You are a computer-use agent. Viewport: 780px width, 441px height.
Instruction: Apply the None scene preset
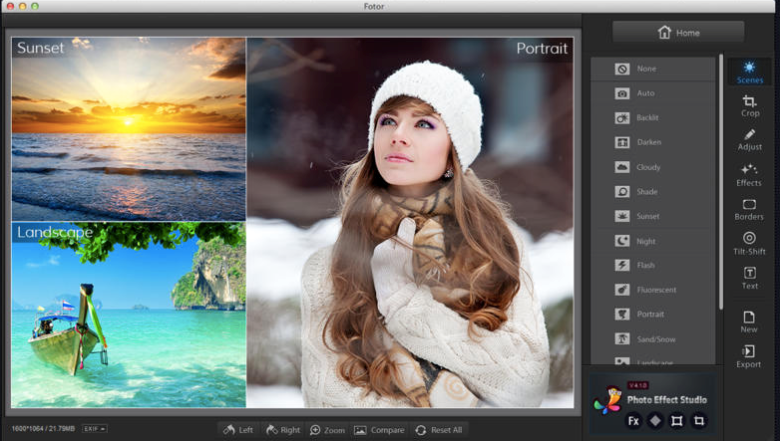tap(653, 69)
